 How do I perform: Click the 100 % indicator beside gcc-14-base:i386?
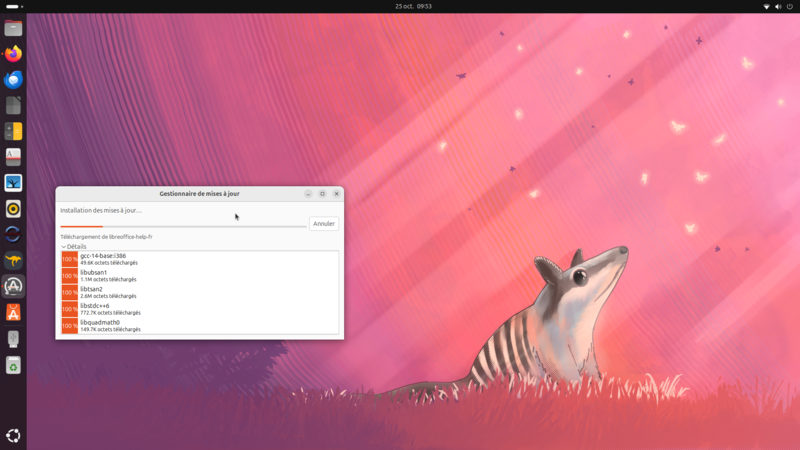pyautogui.click(x=70, y=259)
